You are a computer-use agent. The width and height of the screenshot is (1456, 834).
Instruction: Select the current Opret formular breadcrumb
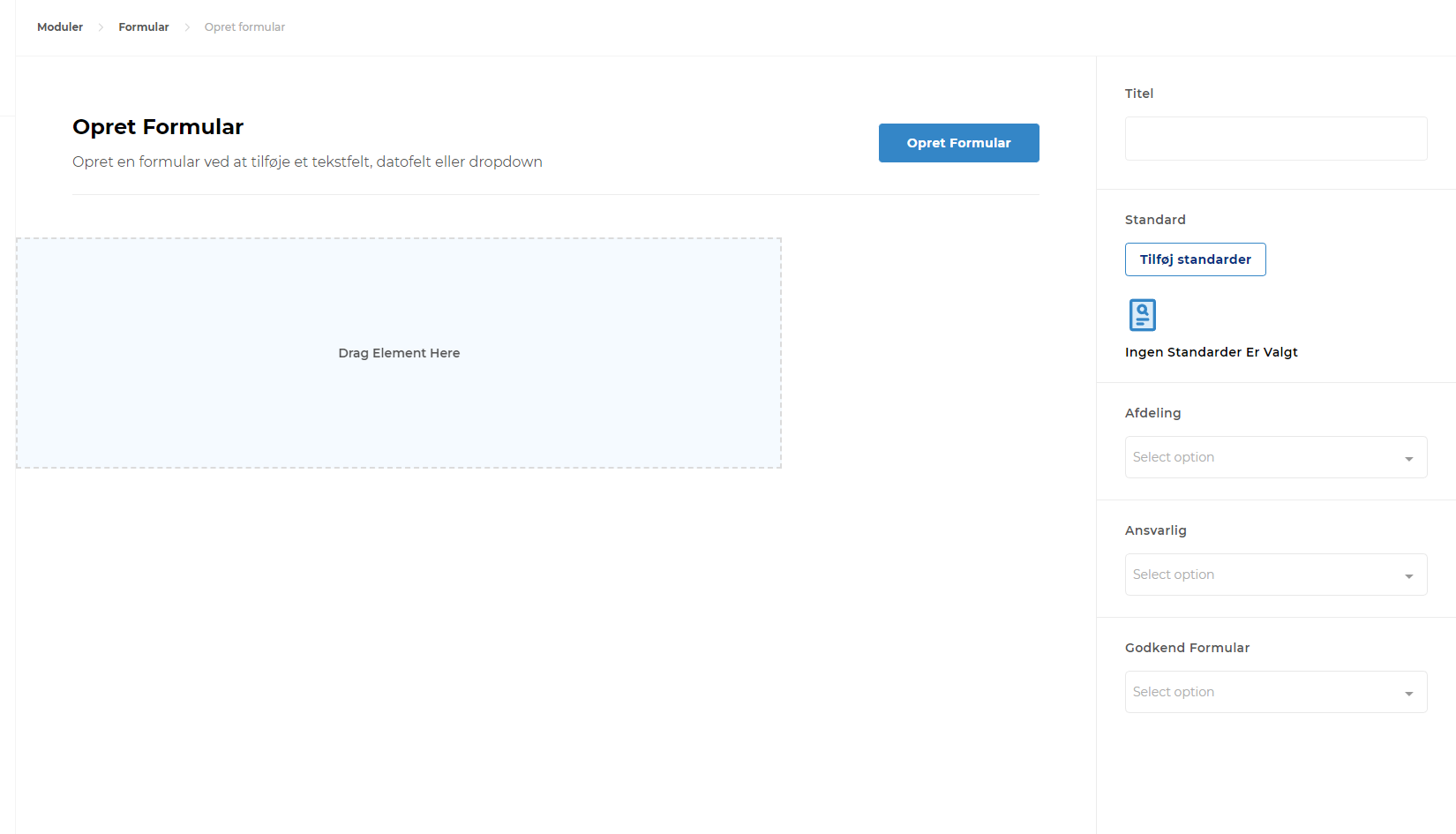(x=244, y=27)
